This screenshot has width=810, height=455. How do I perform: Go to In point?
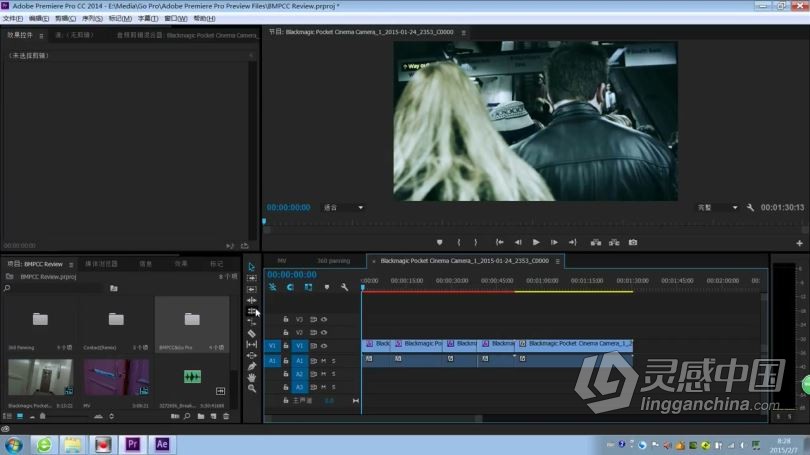[499, 242]
